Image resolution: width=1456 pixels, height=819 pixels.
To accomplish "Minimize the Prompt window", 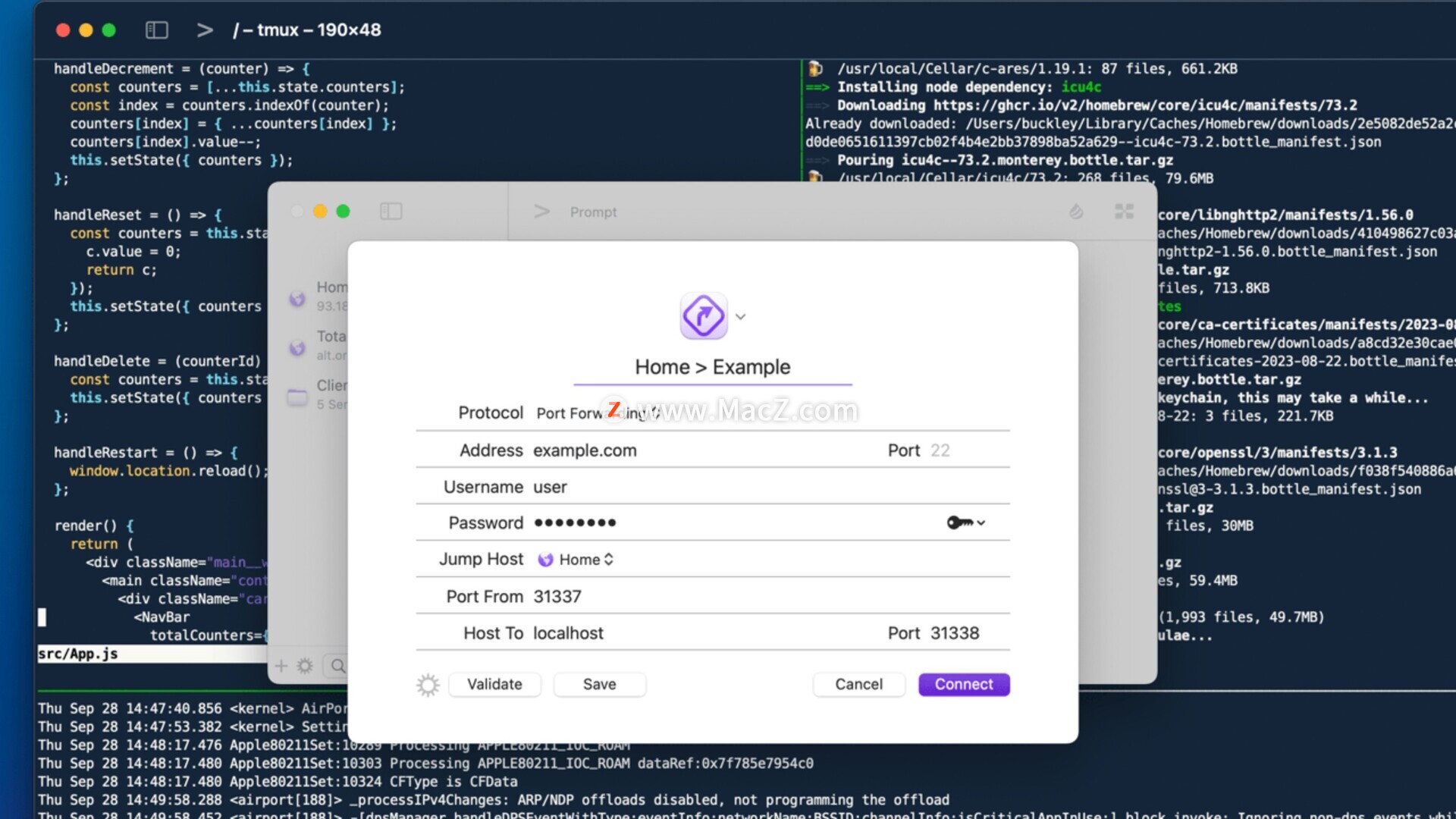I will pyautogui.click(x=320, y=212).
